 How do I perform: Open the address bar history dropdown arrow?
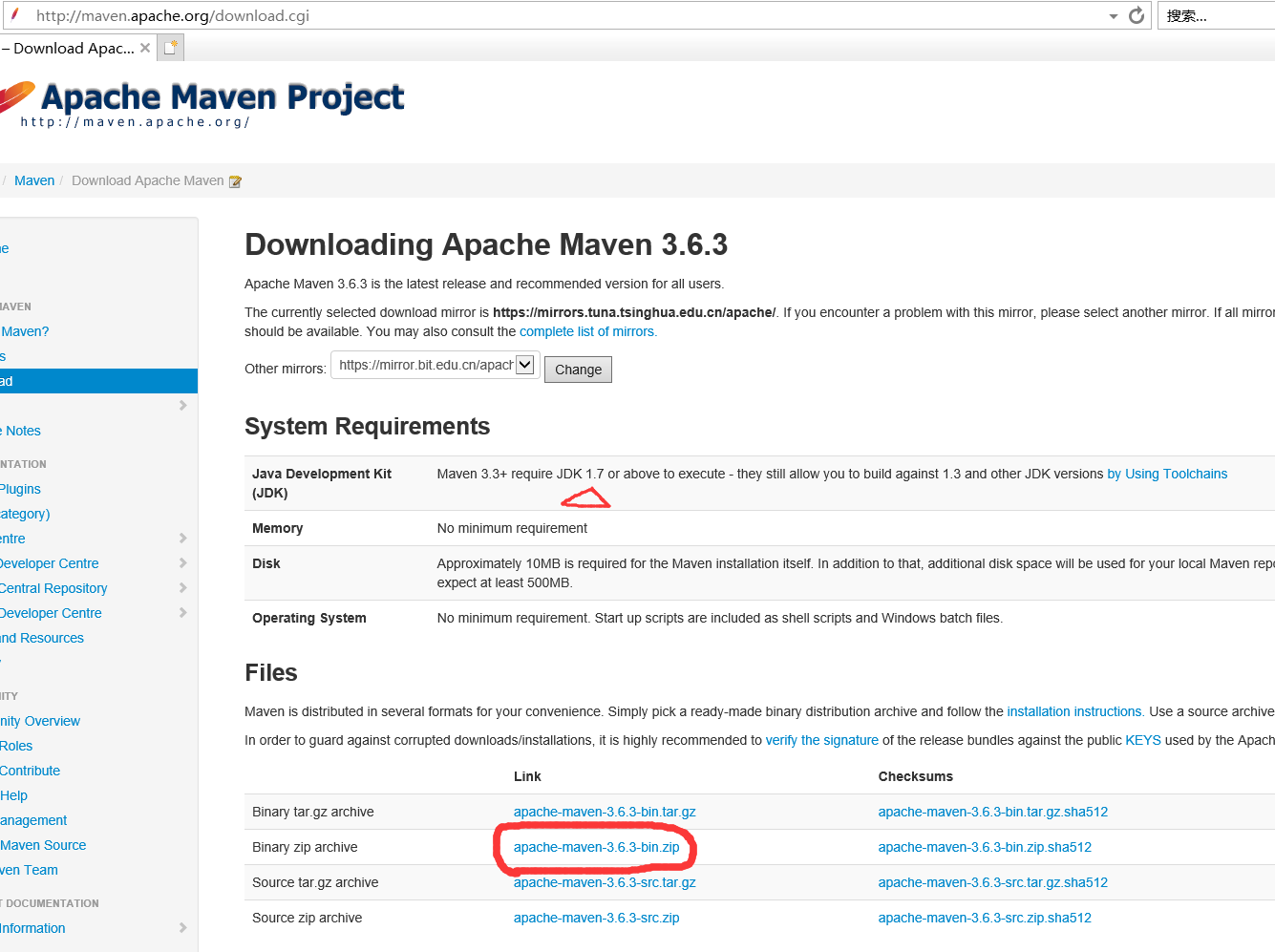tap(1113, 16)
